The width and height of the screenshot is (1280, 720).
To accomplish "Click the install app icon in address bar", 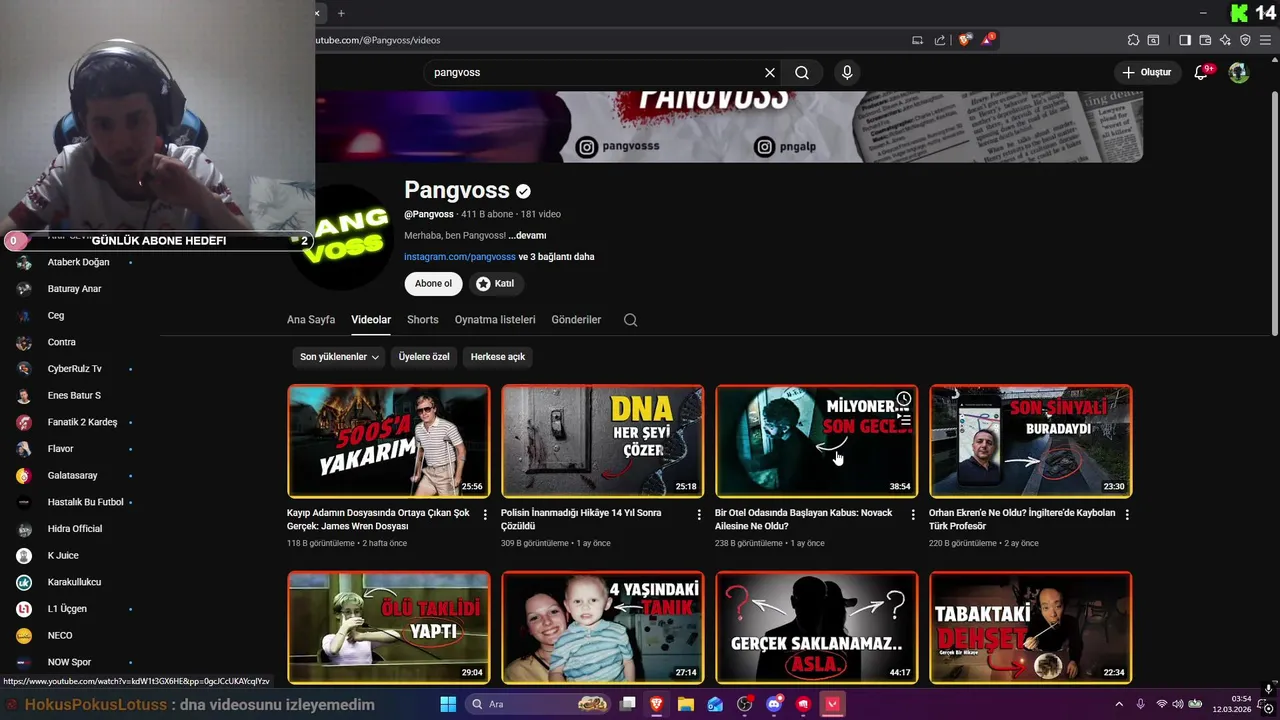I will coord(917,40).
